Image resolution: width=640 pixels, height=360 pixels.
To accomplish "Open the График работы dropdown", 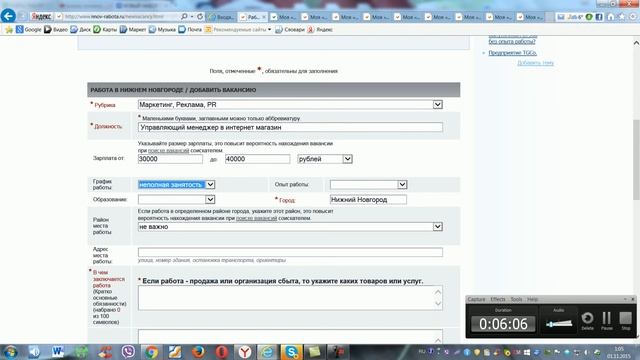I will [176, 184].
